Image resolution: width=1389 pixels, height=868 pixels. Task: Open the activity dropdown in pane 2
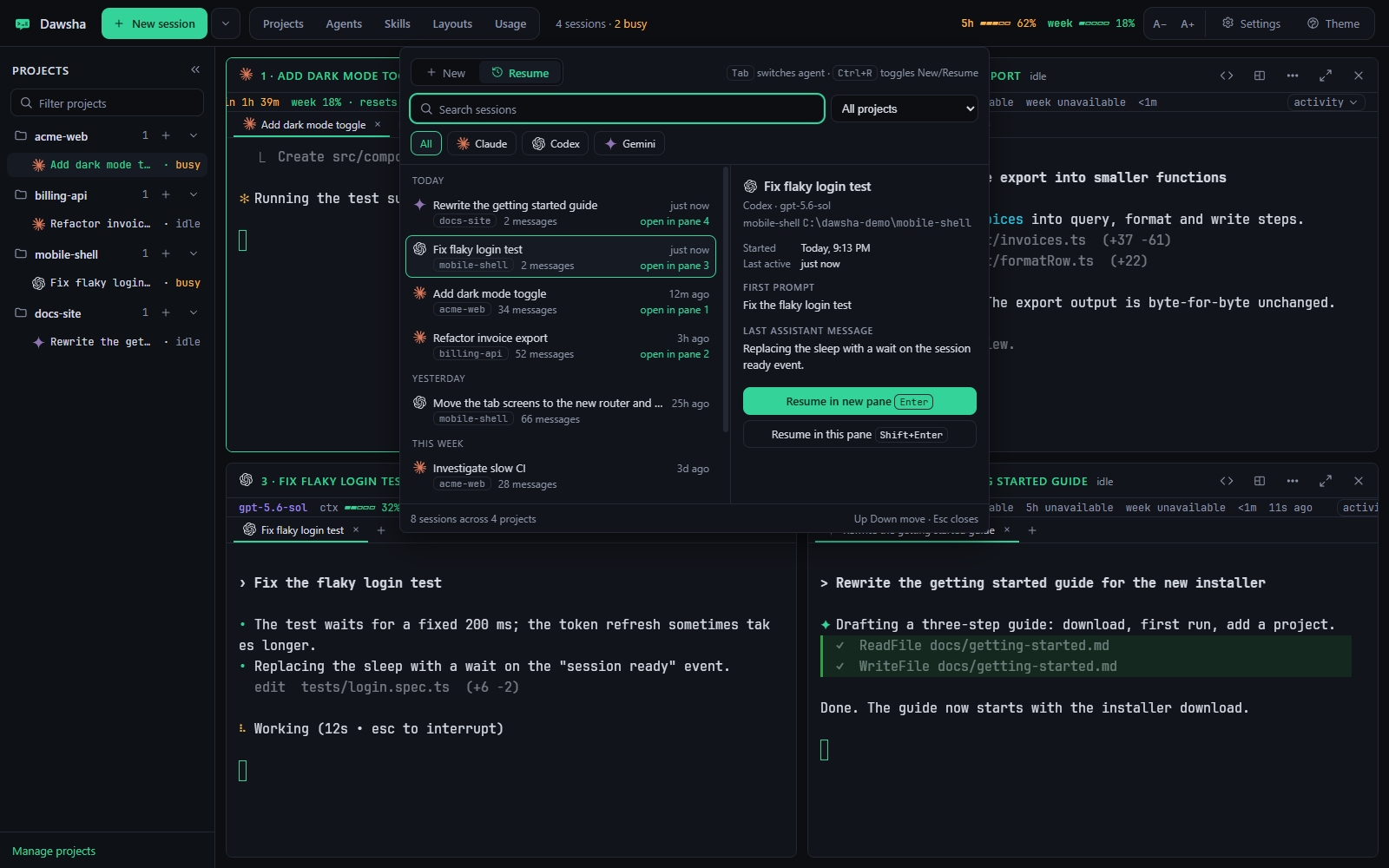1326,102
